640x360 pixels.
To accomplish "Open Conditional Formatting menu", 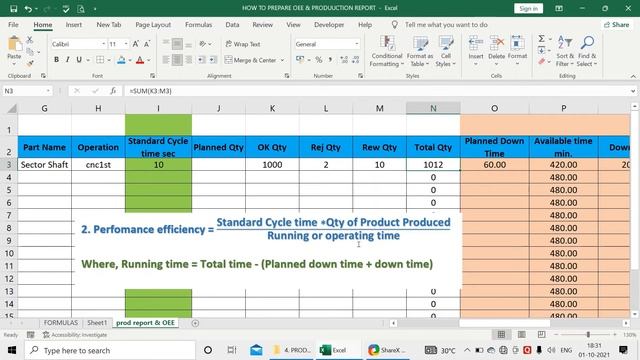I will coord(387,51).
